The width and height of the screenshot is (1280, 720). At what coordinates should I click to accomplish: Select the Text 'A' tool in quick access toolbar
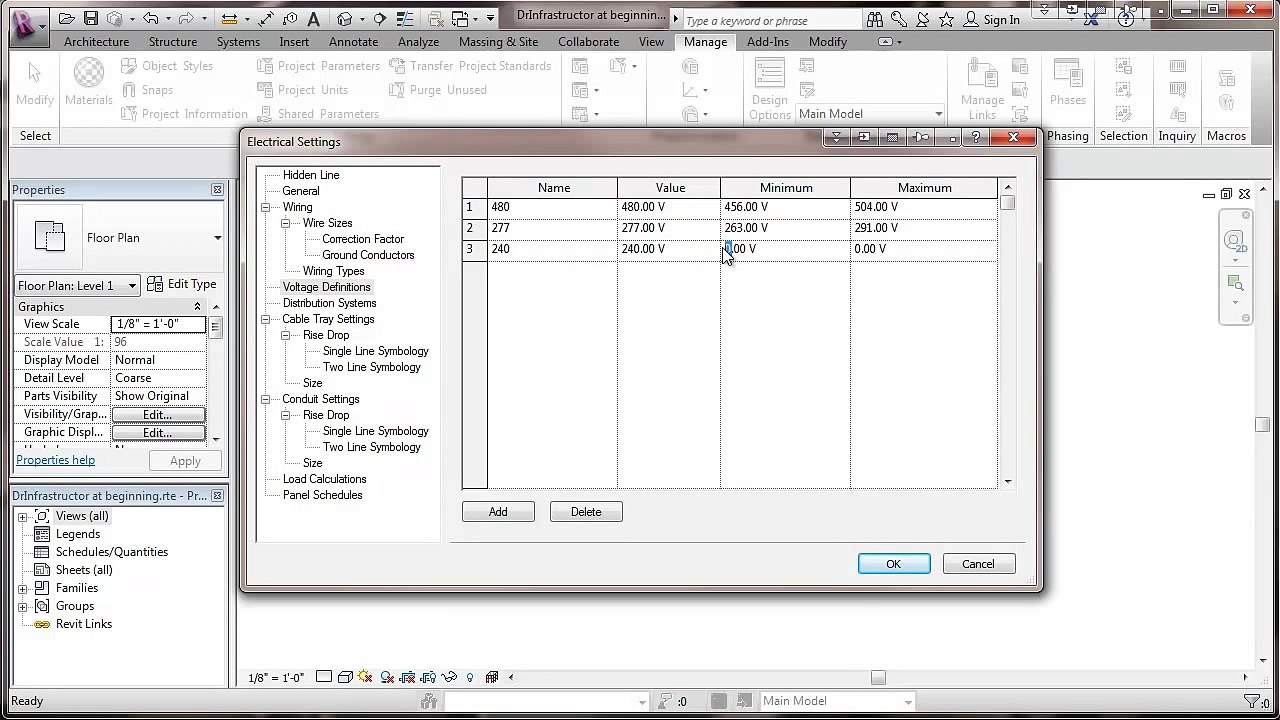click(314, 18)
